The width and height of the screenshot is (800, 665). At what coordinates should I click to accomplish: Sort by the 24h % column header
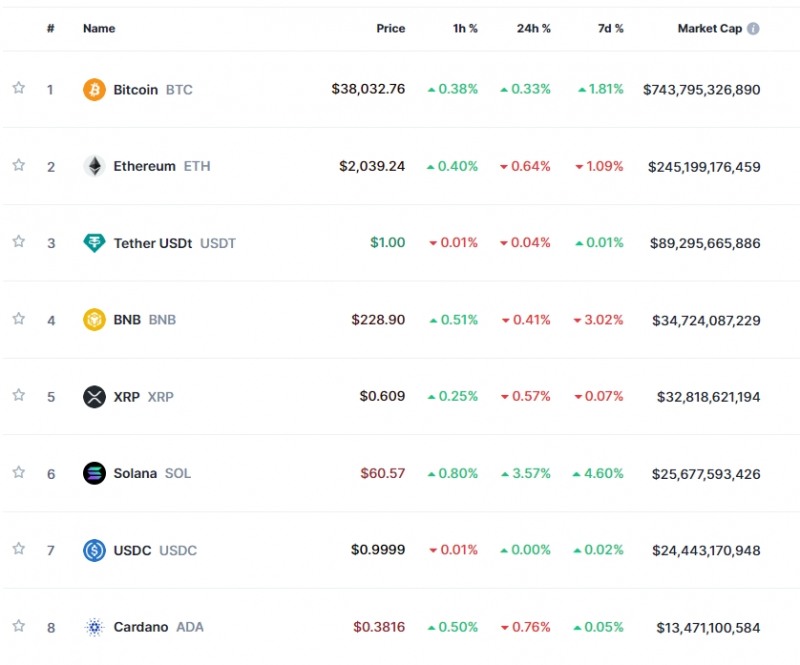(x=533, y=29)
